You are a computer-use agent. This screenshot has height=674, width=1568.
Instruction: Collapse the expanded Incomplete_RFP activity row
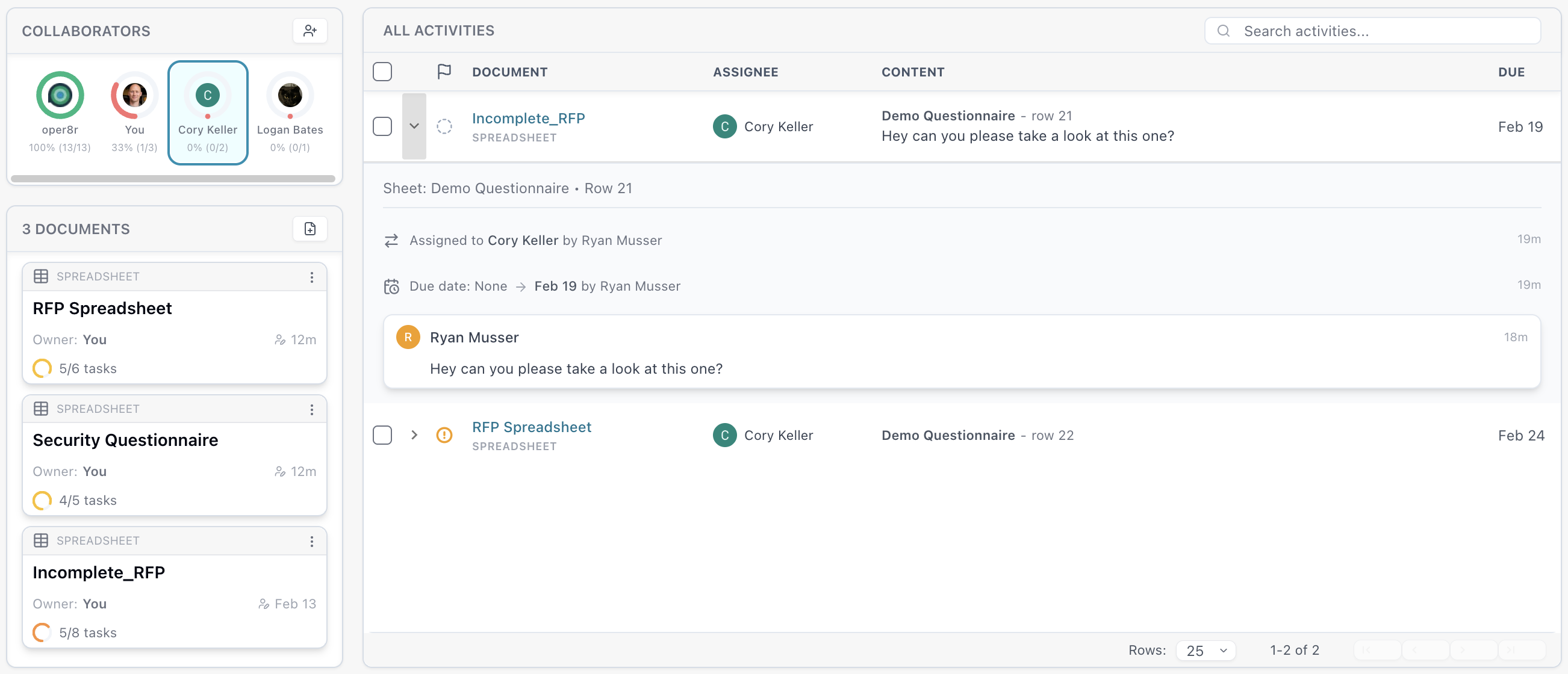coord(414,126)
